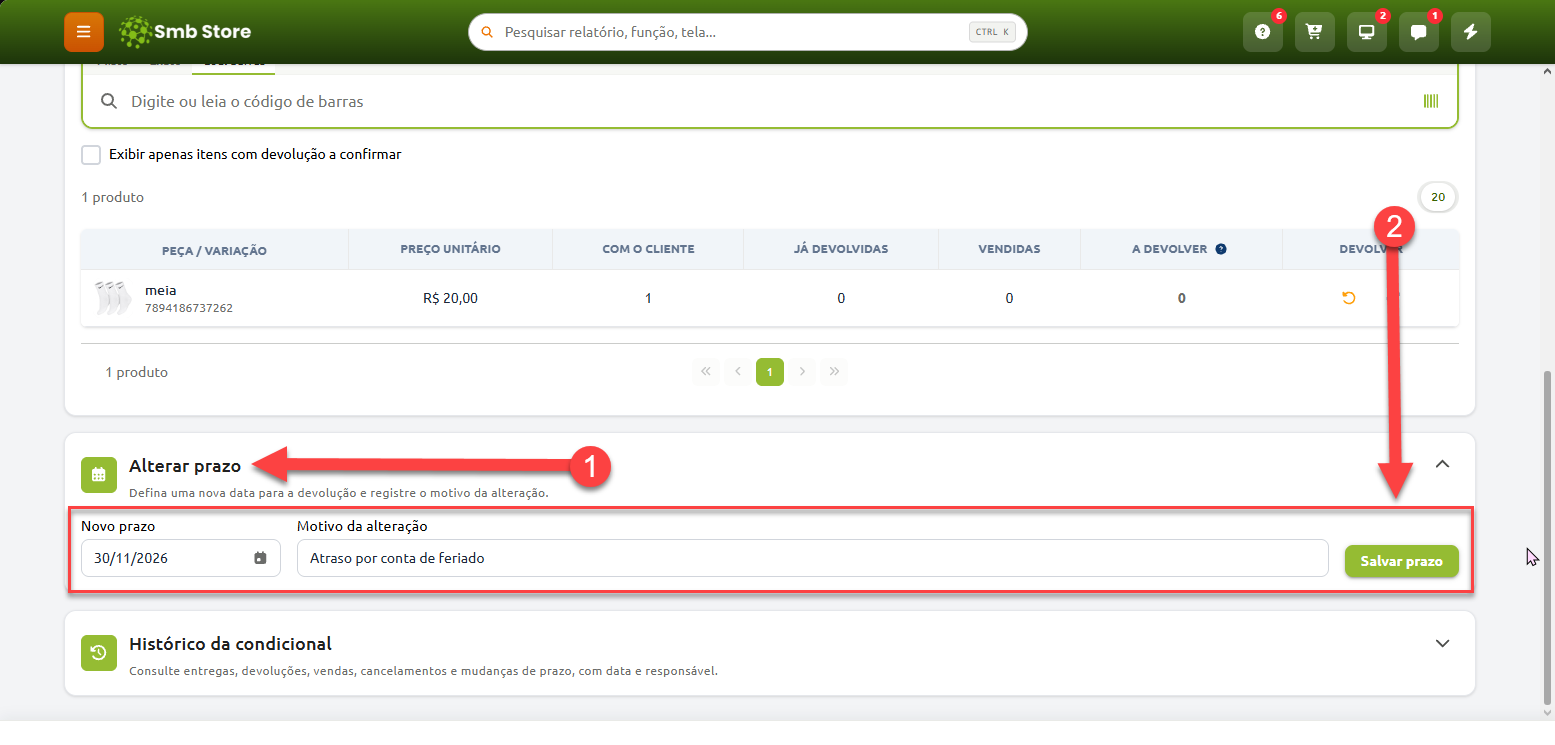1555x745 pixels.
Task: Click the barcode input field
Action: tap(769, 101)
